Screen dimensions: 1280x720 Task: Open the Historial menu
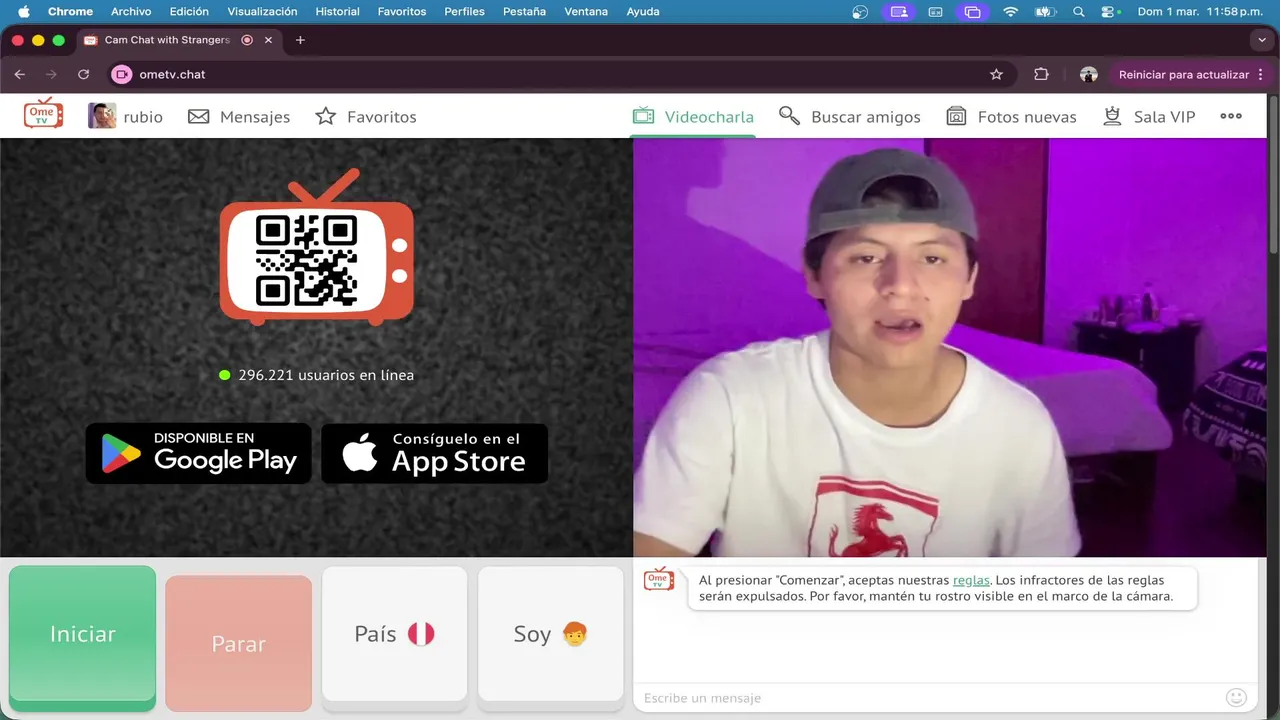tap(337, 12)
